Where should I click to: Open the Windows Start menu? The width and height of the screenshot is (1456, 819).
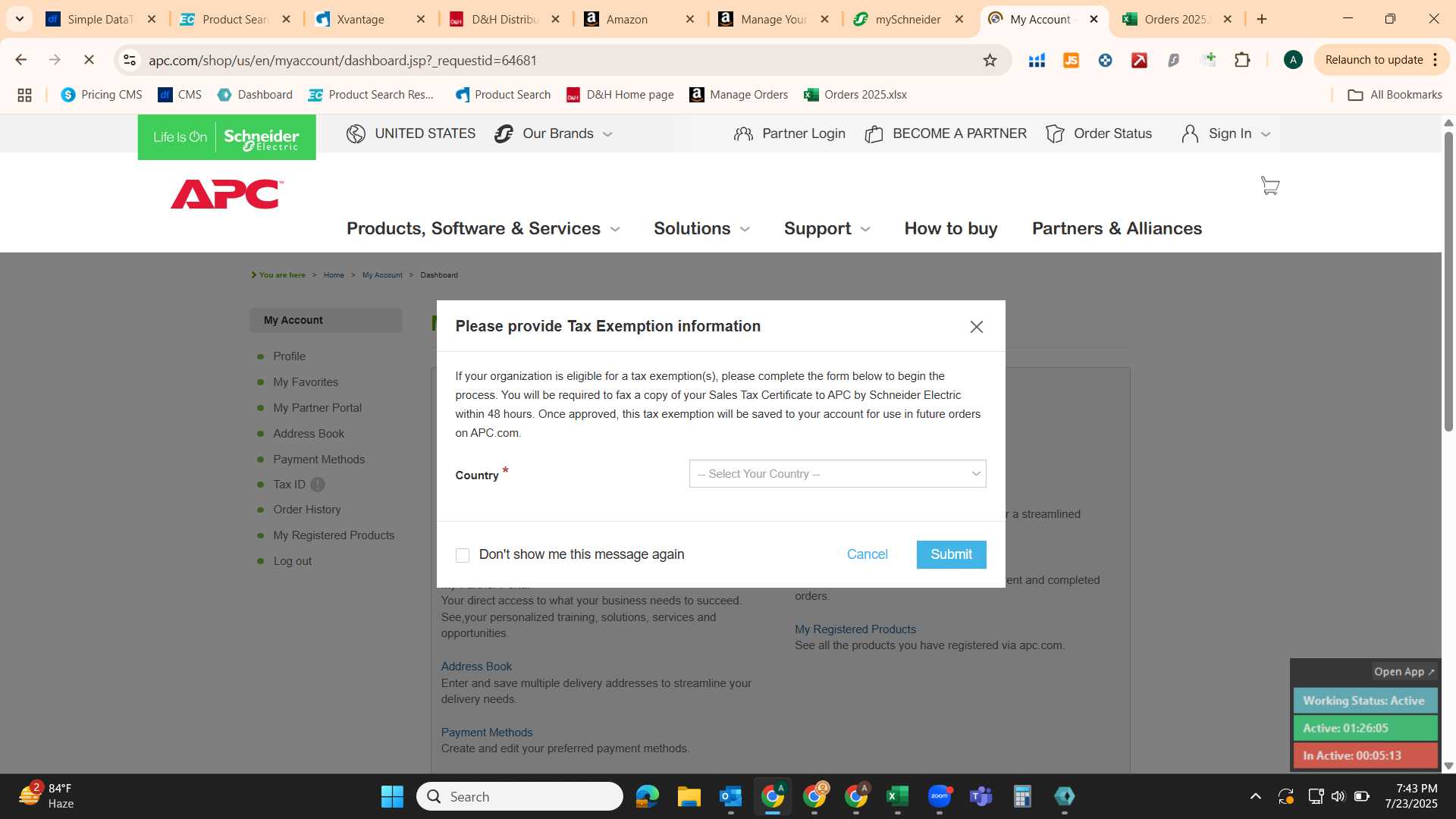pos(392,796)
